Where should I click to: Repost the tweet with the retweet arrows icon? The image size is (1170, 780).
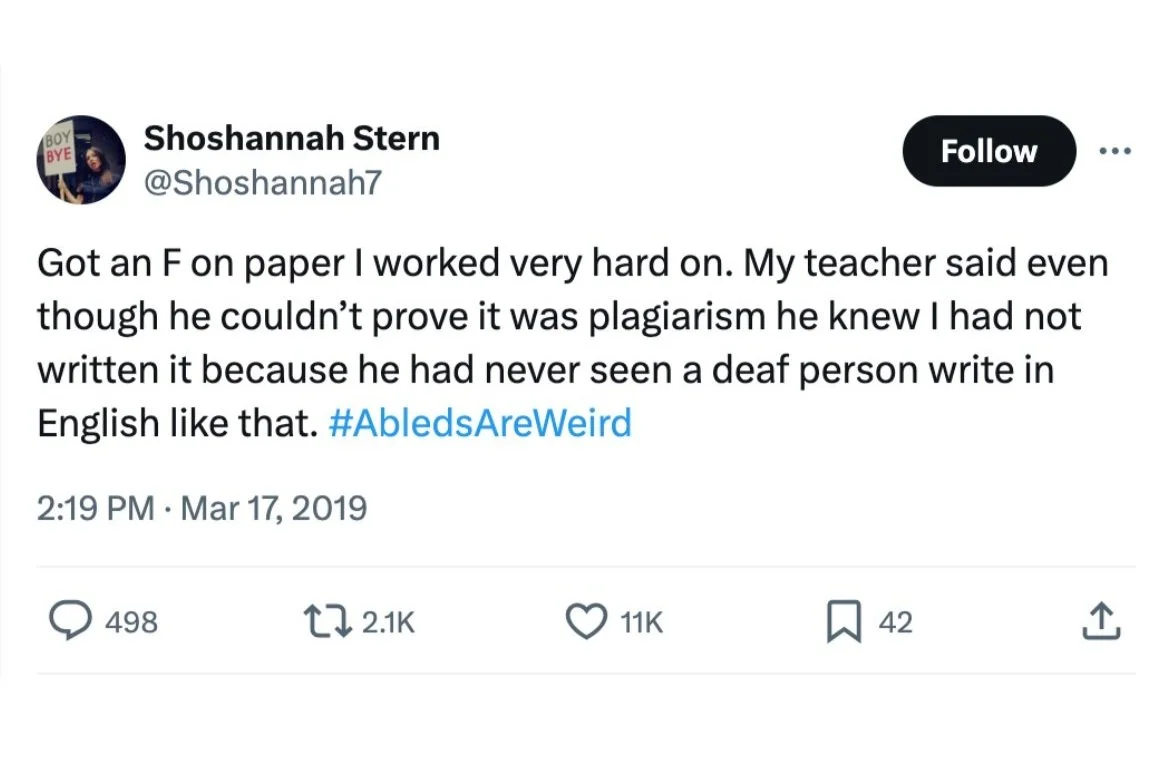(328, 622)
